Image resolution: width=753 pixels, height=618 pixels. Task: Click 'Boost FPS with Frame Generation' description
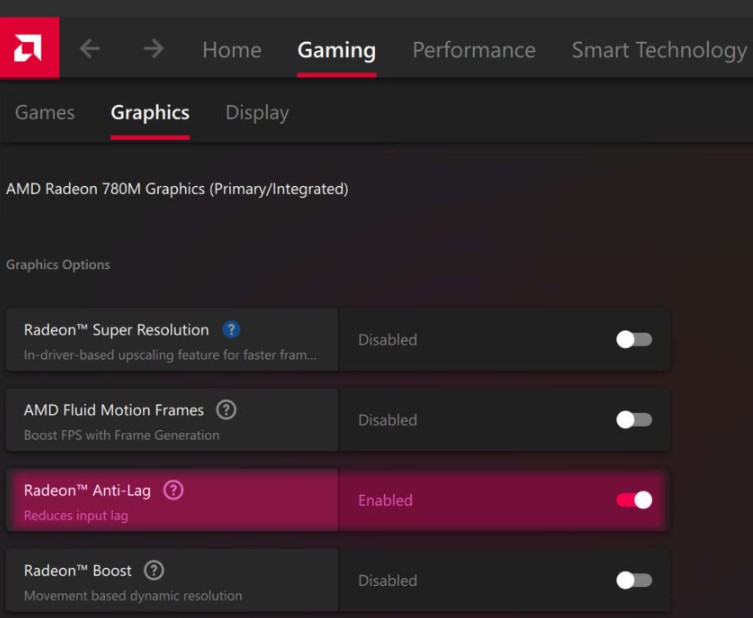click(122, 435)
